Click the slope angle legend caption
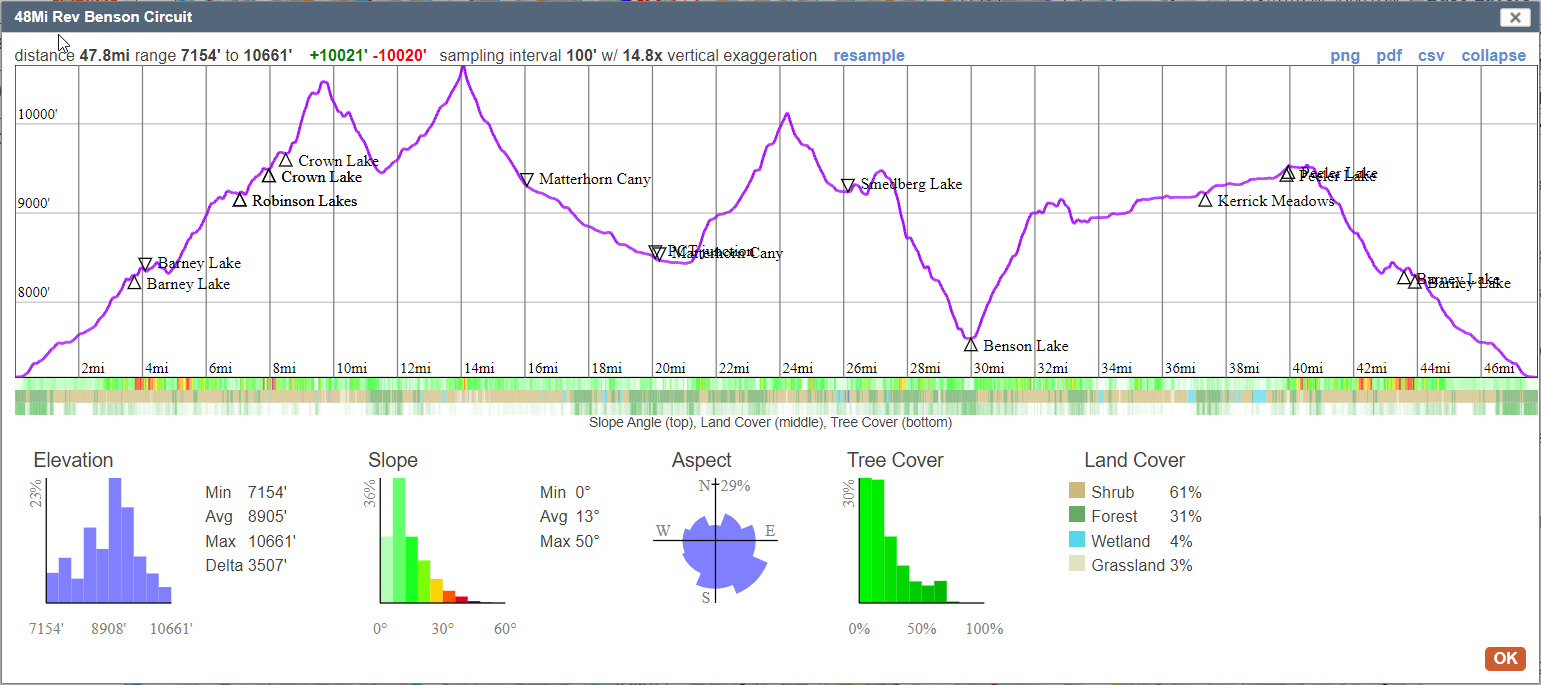The width and height of the screenshot is (1541, 685). pyautogui.click(x=770, y=423)
